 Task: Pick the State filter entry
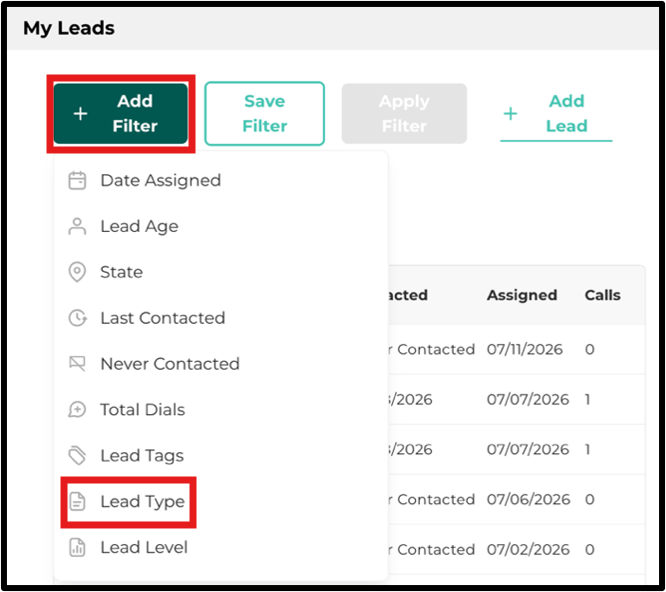coord(121,272)
